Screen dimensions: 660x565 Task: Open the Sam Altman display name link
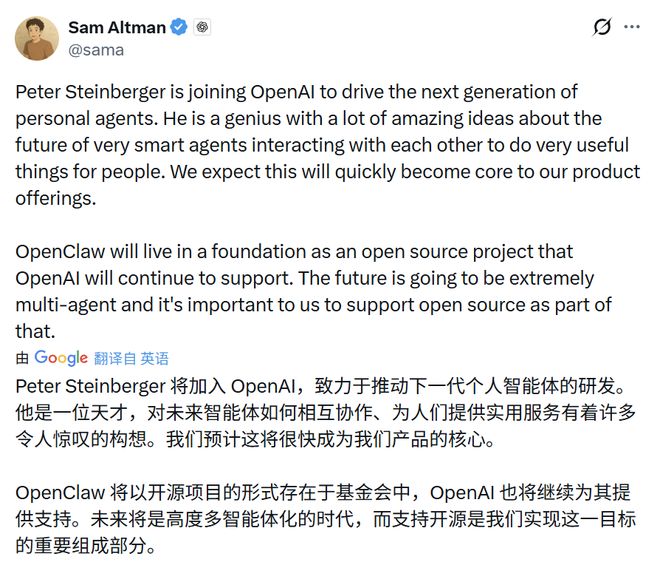pyautogui.click(x=115, y=27)
